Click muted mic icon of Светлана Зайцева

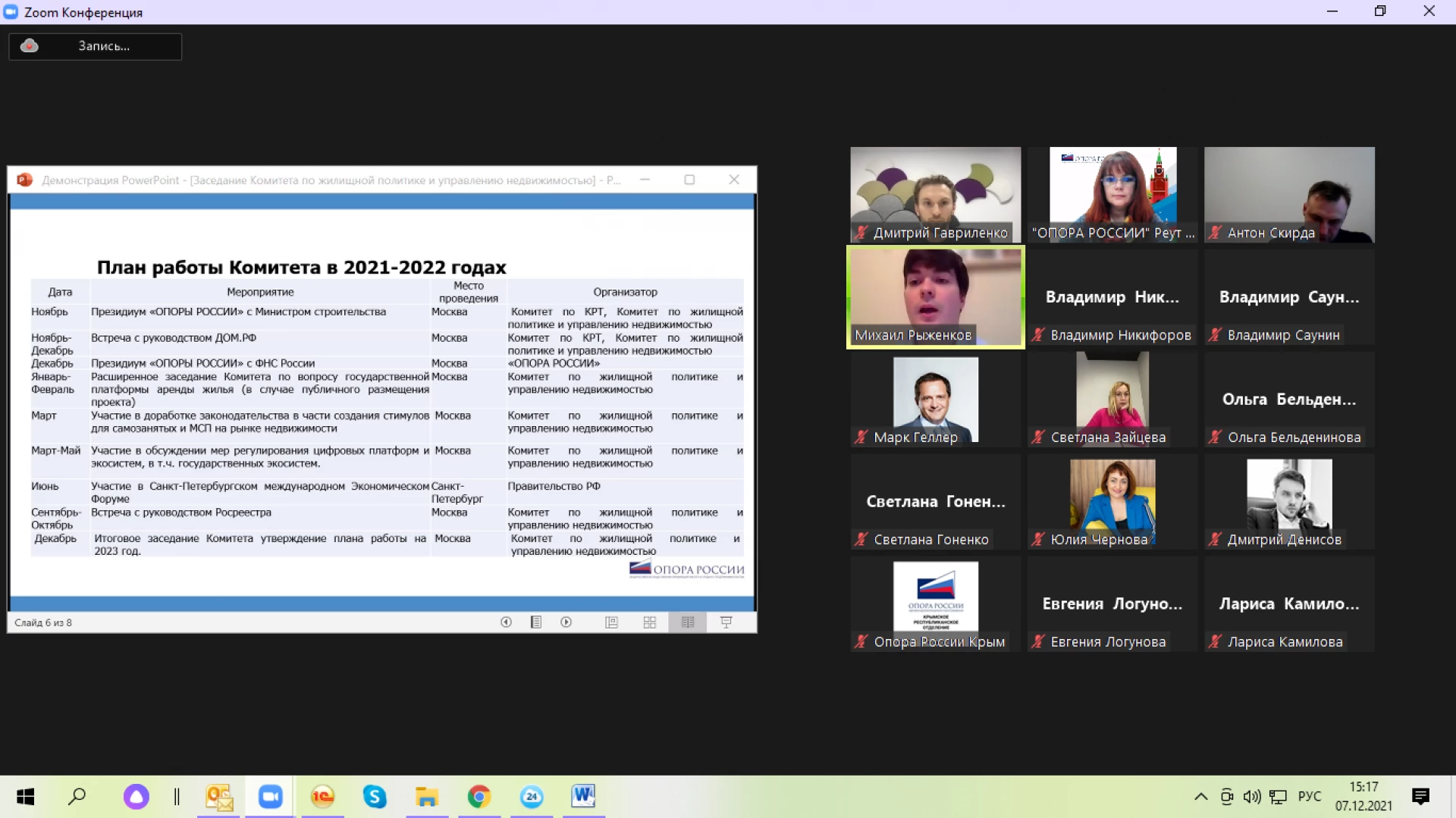(1038, 437)
